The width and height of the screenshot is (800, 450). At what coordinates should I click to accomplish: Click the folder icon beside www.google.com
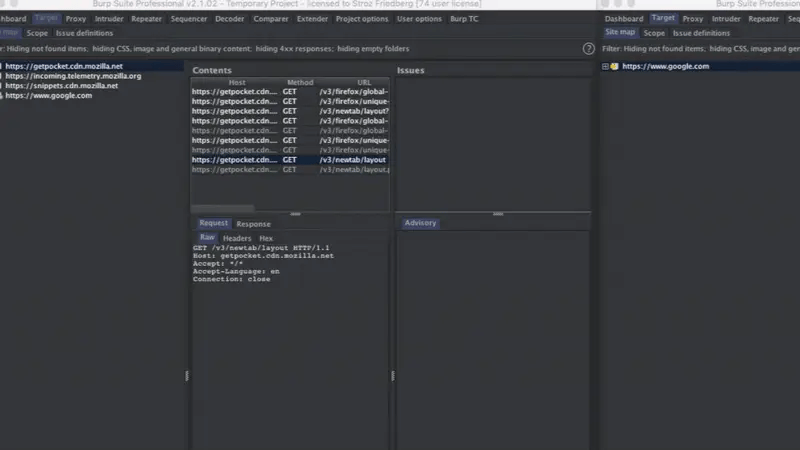[615, 67]
